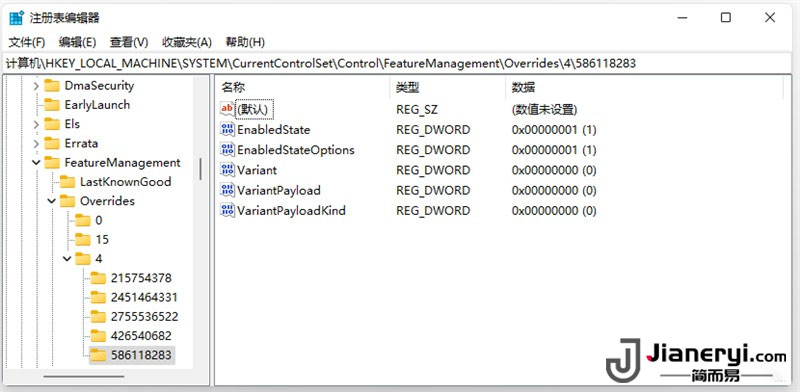
Task: Open the 查看(V) menu
Action: coord(129,42)
